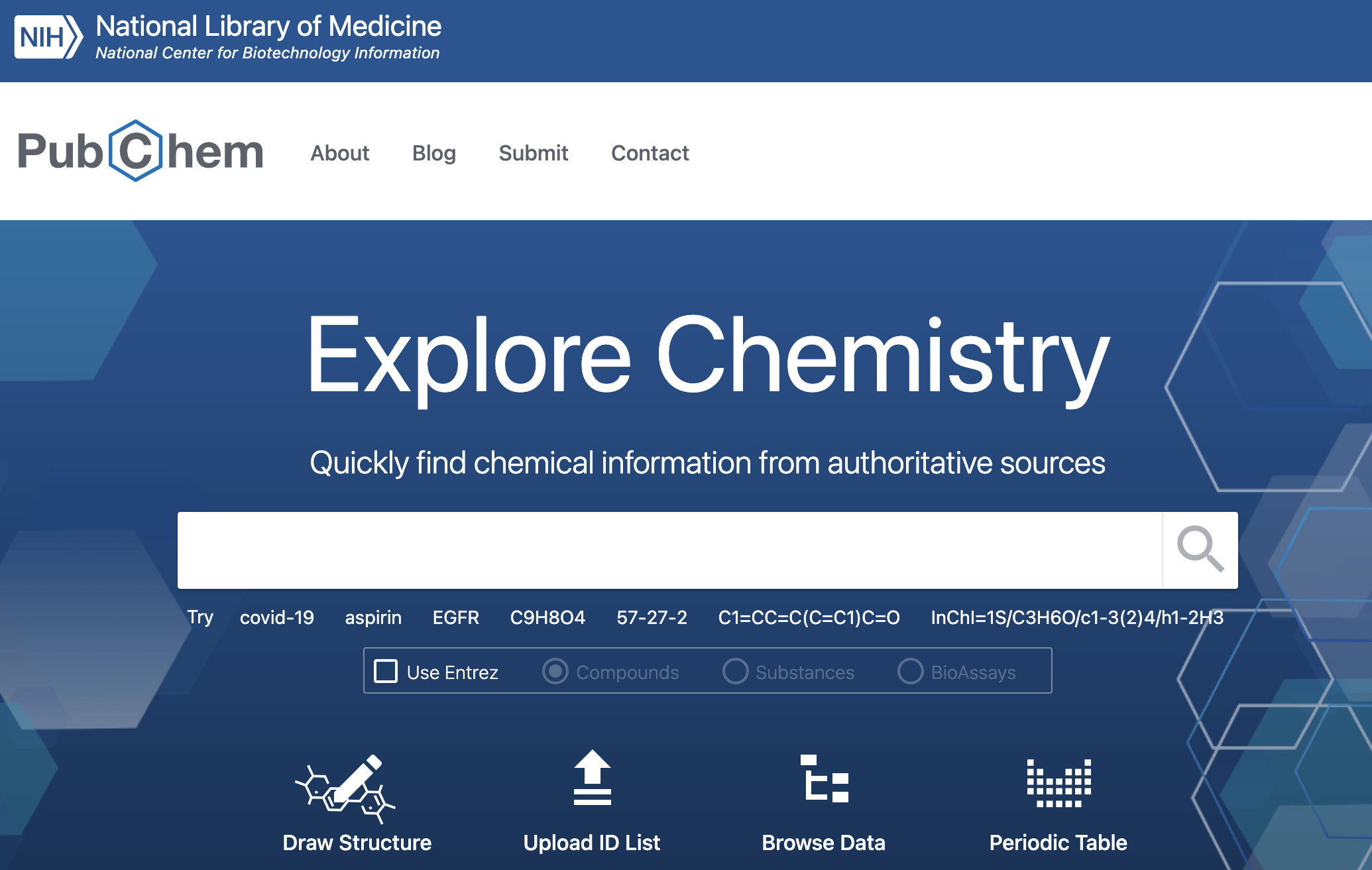Viewport: 1372px width, 870px height.
Task: Click the Upload ID List arrow icon
Action: tap(592, 778)
